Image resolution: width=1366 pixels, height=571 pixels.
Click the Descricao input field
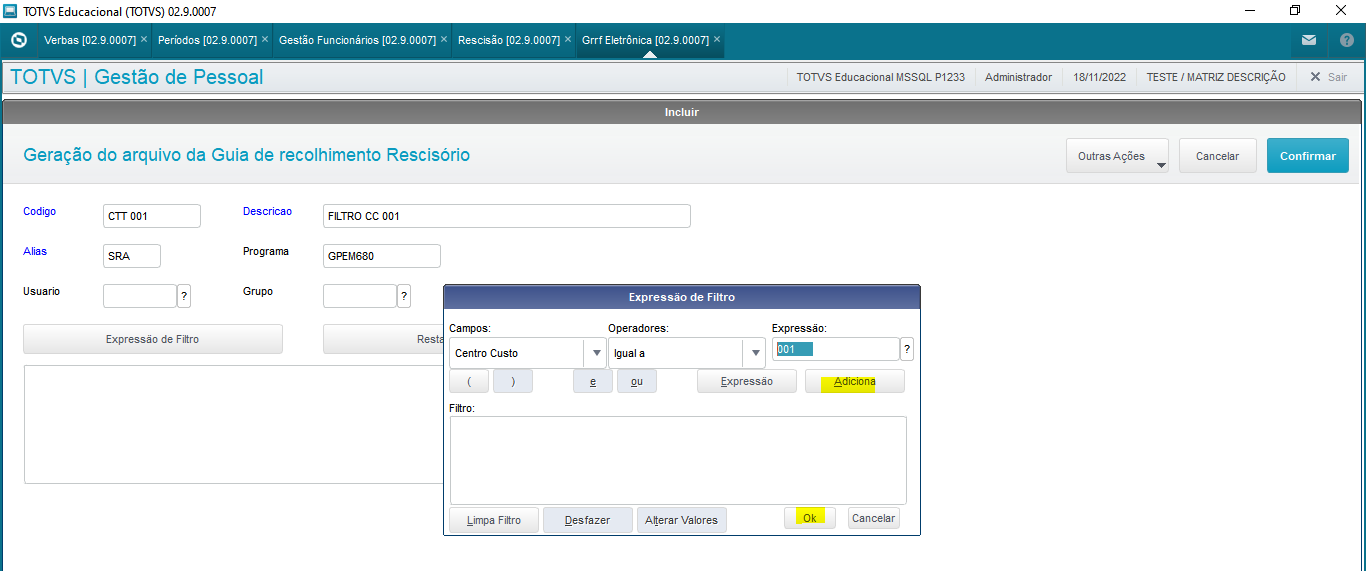tap(506, 216)
